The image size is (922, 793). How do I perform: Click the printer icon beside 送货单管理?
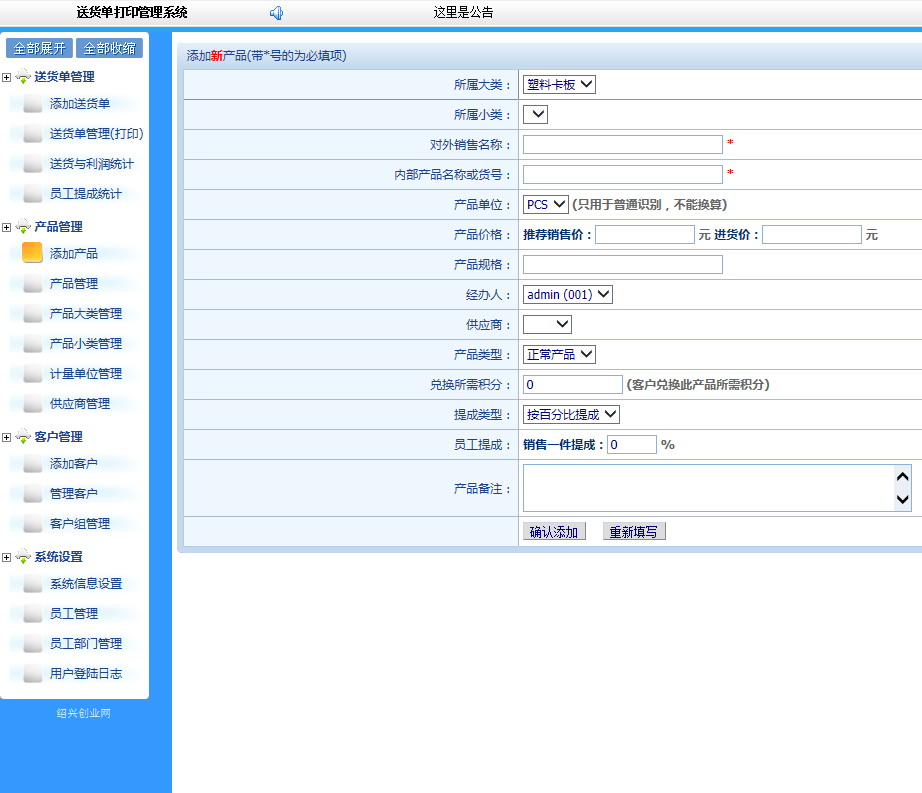[23, 76]
